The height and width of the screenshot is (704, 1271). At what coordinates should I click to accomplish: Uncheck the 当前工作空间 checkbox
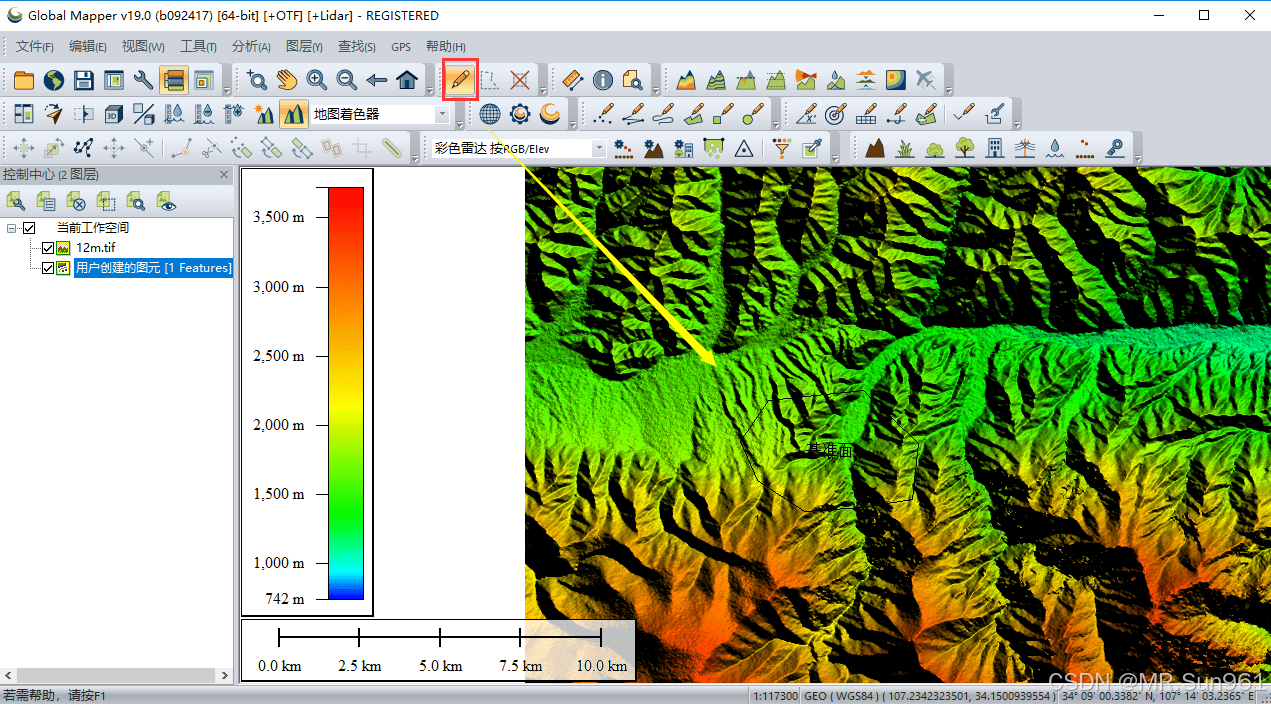pyautogui.click(x=29, y=228)
